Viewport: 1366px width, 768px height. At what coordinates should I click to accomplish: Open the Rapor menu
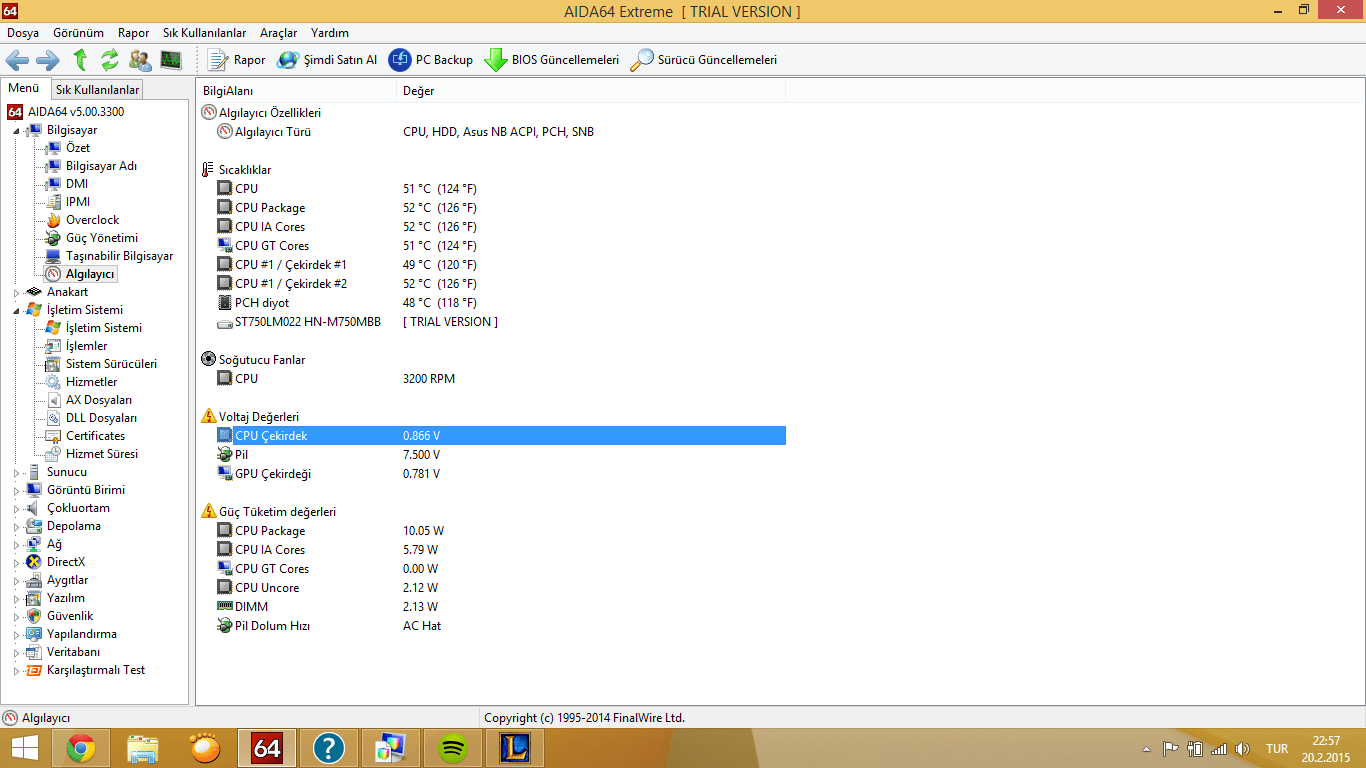(x=134, y=33)
